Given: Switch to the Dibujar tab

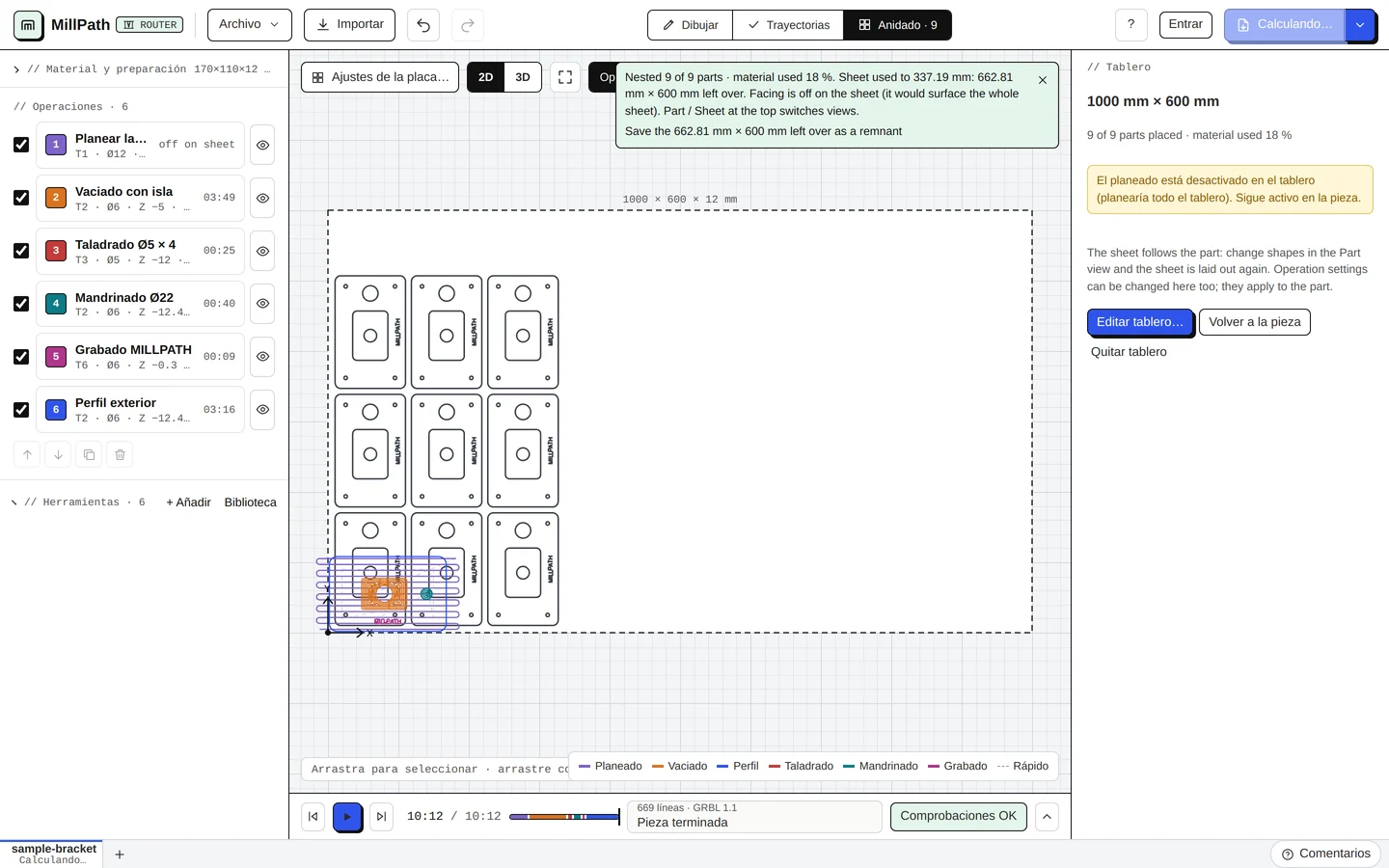Looking at the screenshot, I should (x=691, y=25).
